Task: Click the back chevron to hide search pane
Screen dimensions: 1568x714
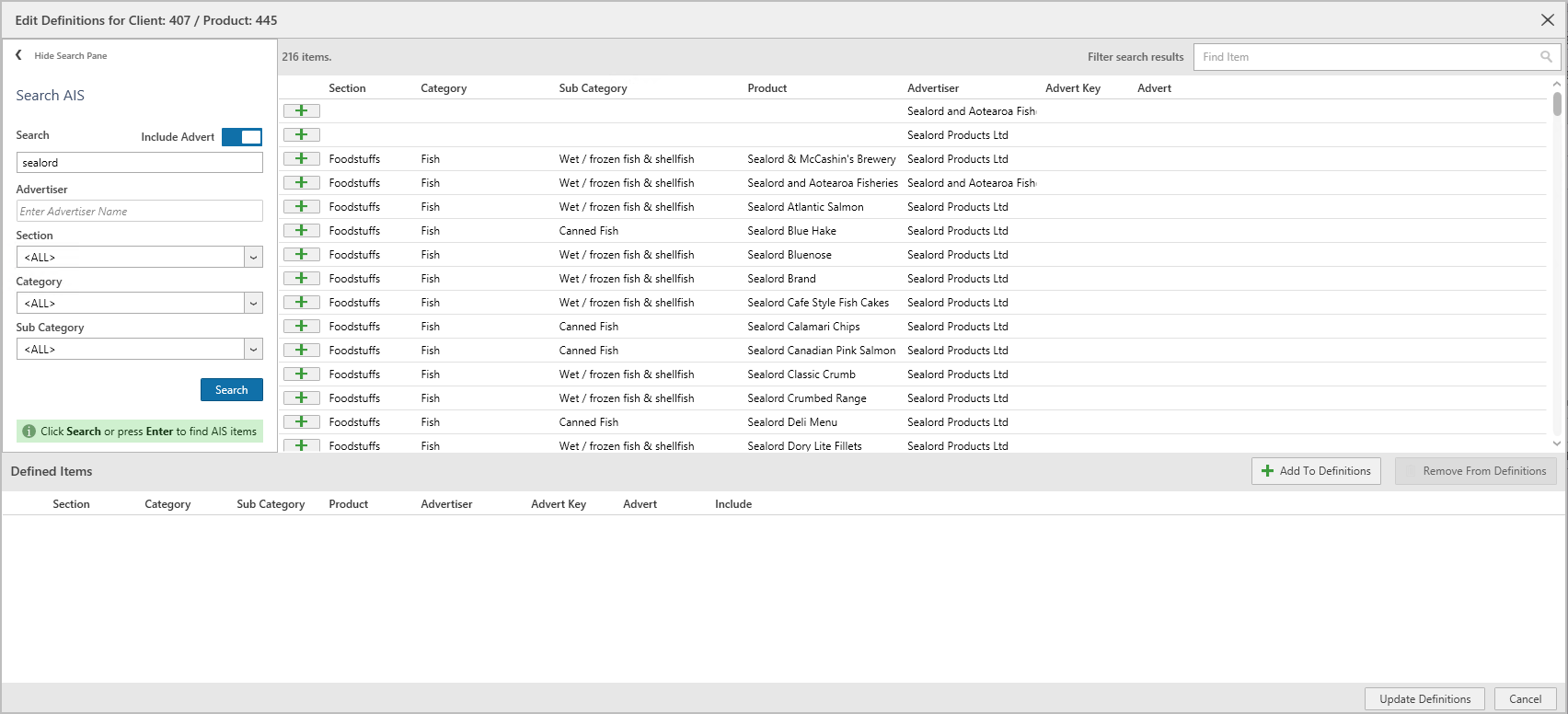Action: point(18,55)
